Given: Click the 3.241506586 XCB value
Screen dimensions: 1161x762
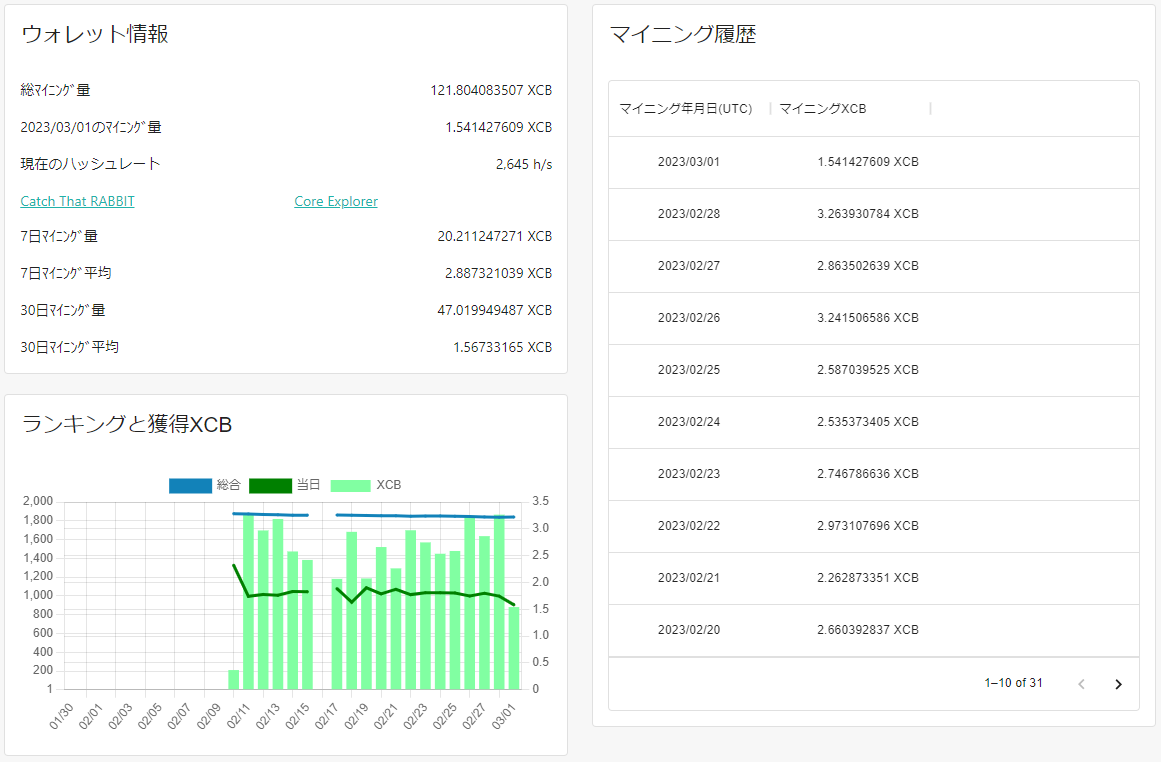Looking at the screenshot, I should pos(868,318).
